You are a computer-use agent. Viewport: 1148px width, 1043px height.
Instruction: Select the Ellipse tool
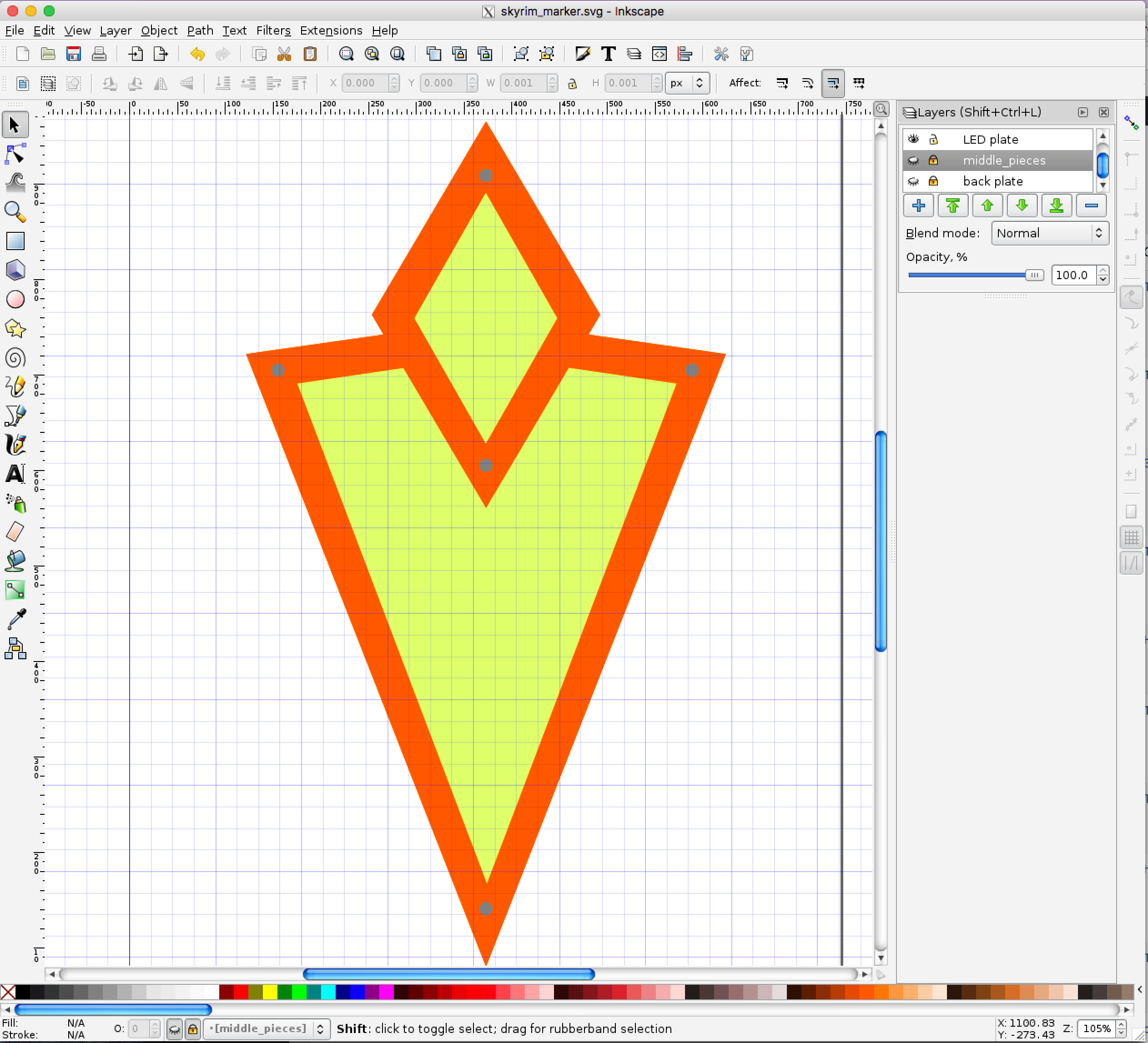click(15, 300)
